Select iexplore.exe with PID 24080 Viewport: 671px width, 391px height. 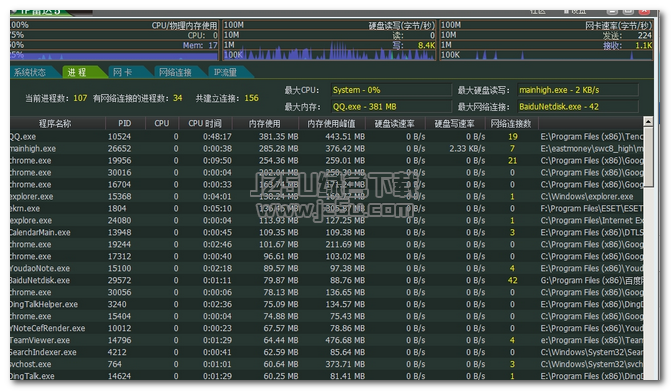pyautogui.click(x=327, y=220)
